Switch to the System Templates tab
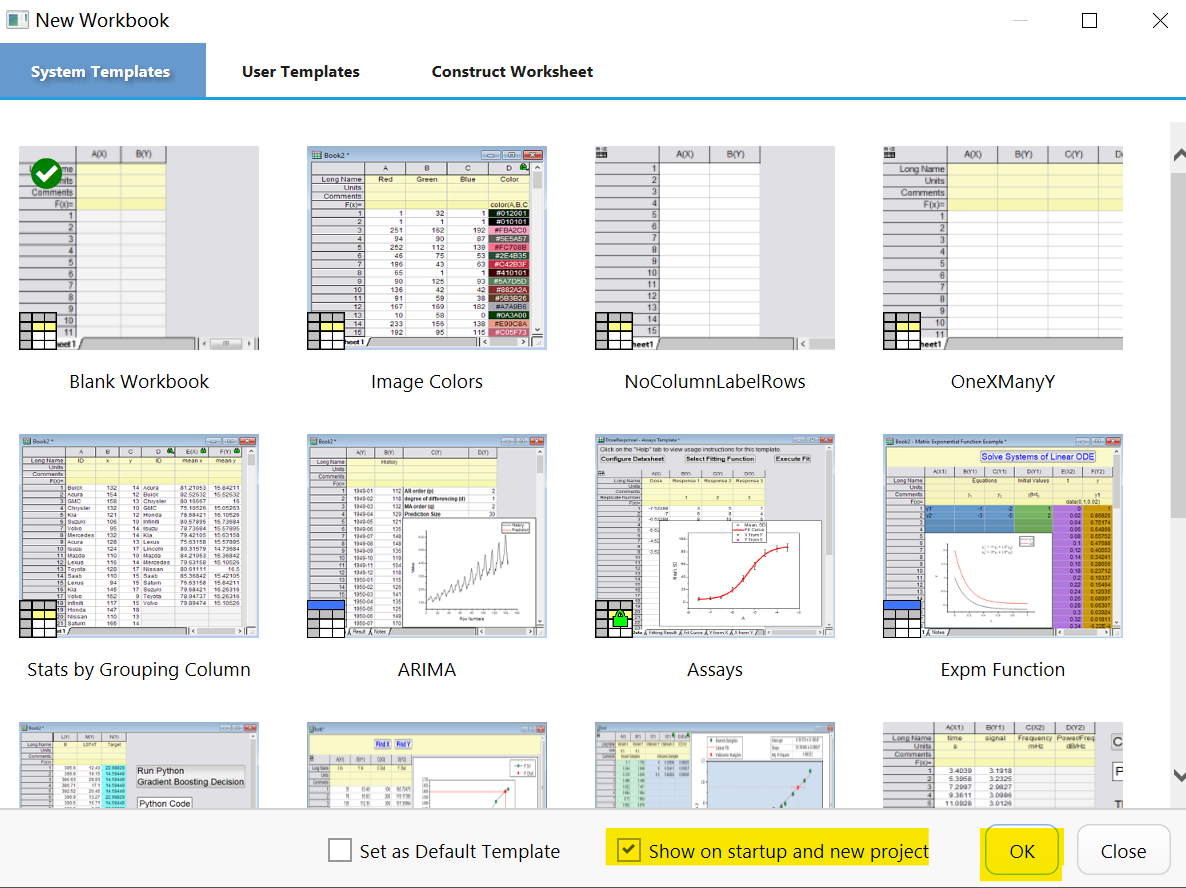 [101, 71]
